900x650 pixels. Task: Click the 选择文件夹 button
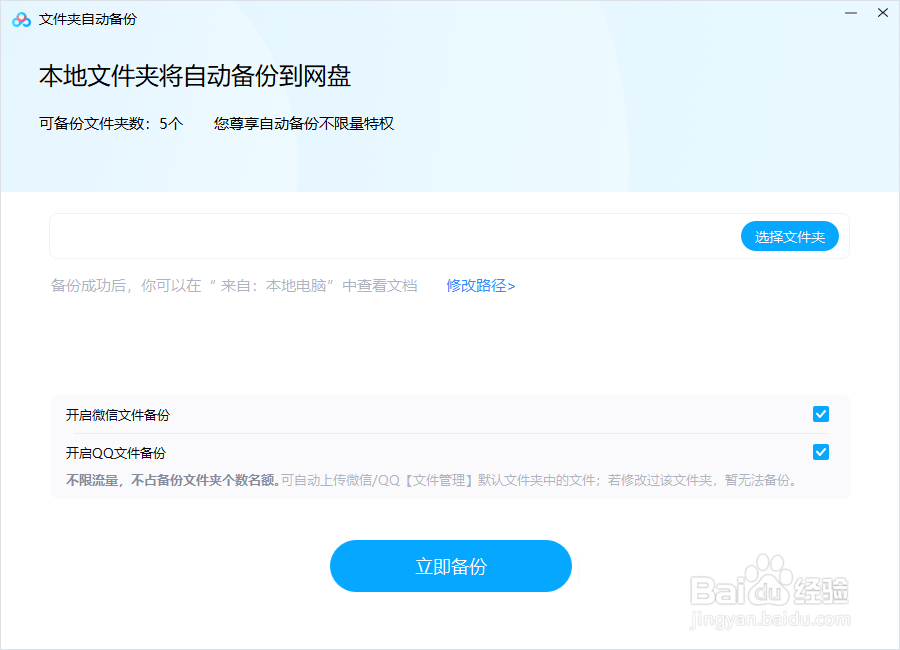(789, 237)
